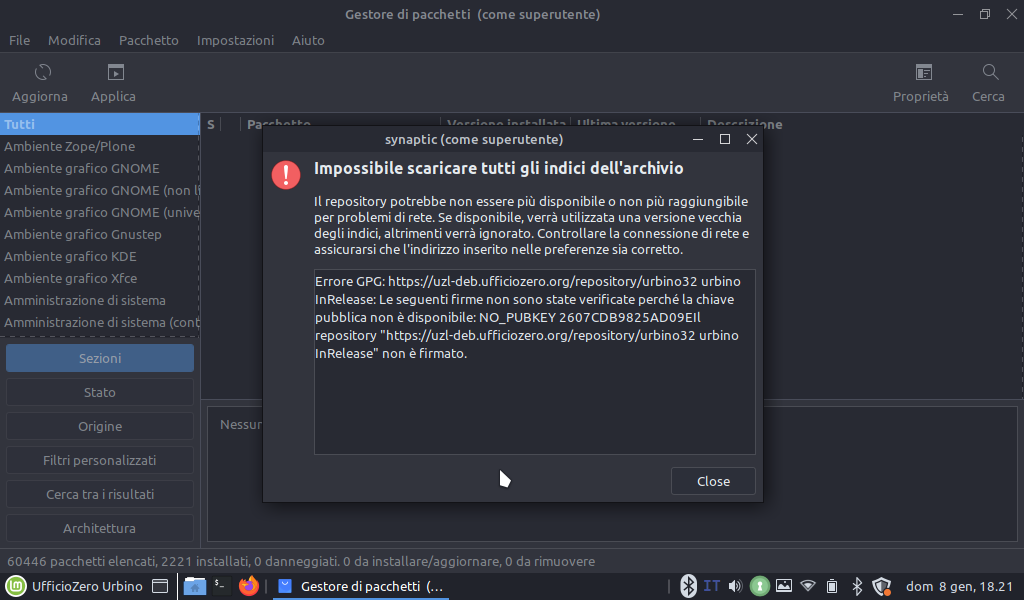Select Amministrazione di sistema category
Screen dimensions: 1024x600
coord(85,300)
